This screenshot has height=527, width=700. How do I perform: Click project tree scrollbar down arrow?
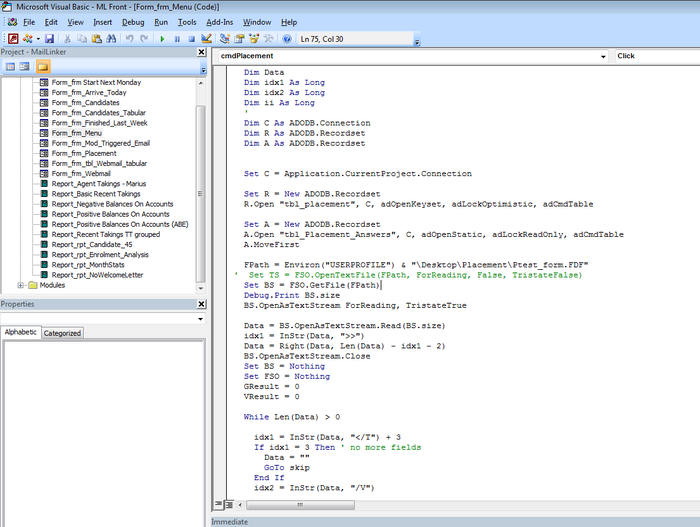click(201, 289)
